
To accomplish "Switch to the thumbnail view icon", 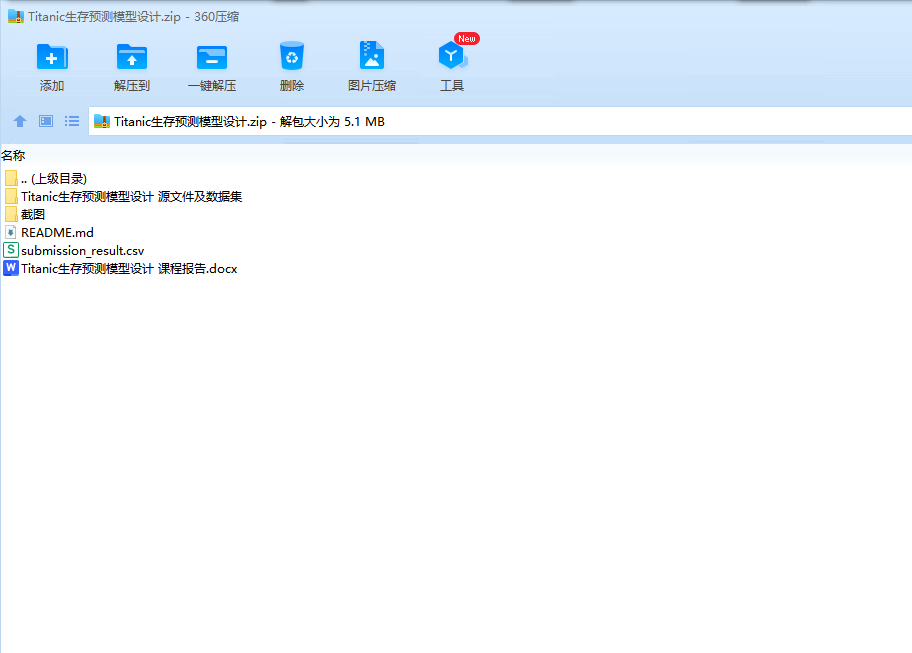I will (x=46, y=121).
